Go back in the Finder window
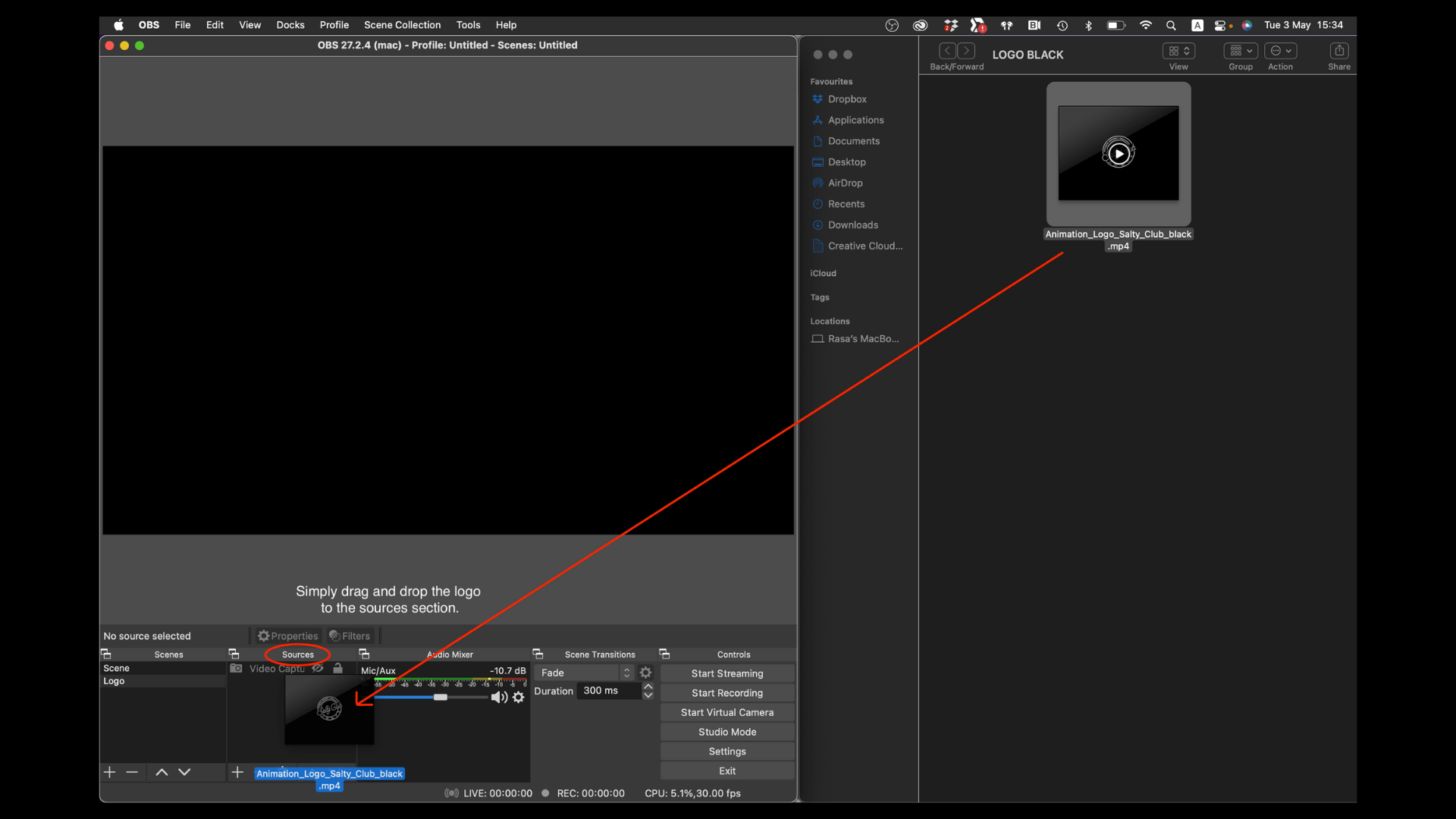 coord(948,51)
